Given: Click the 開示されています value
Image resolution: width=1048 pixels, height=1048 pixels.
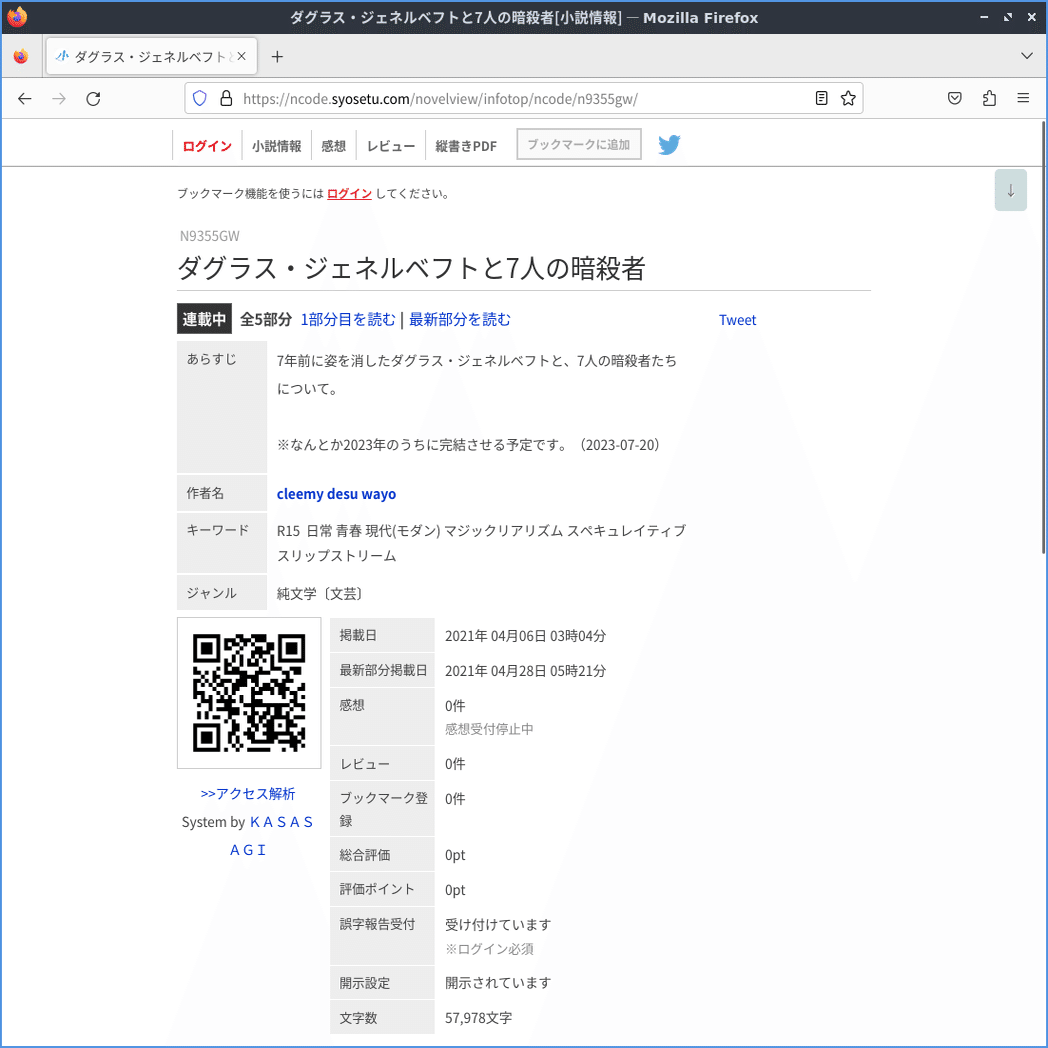Looking at the screenshot, I should 498,982.
